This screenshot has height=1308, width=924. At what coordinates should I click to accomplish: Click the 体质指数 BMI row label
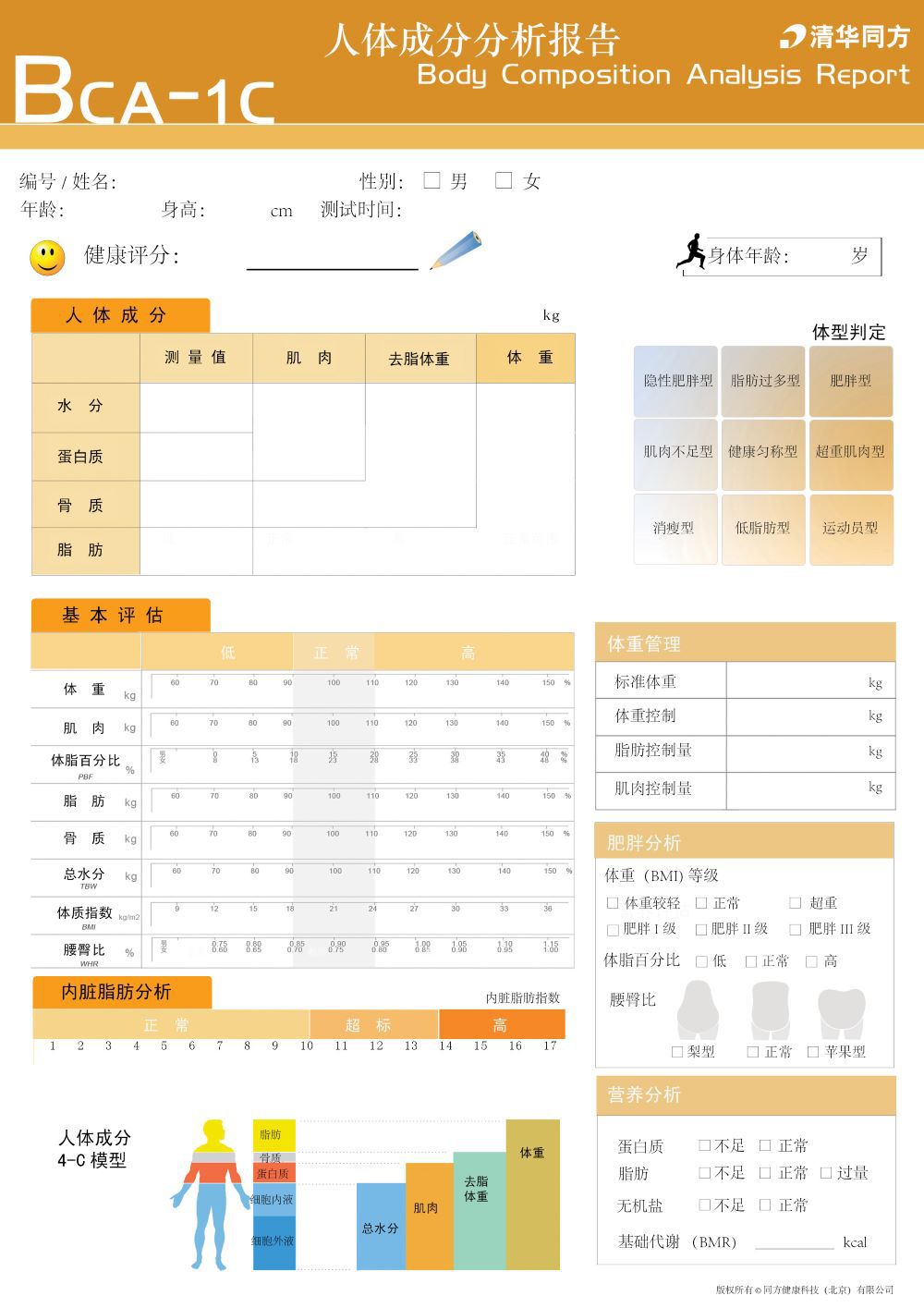86,916
